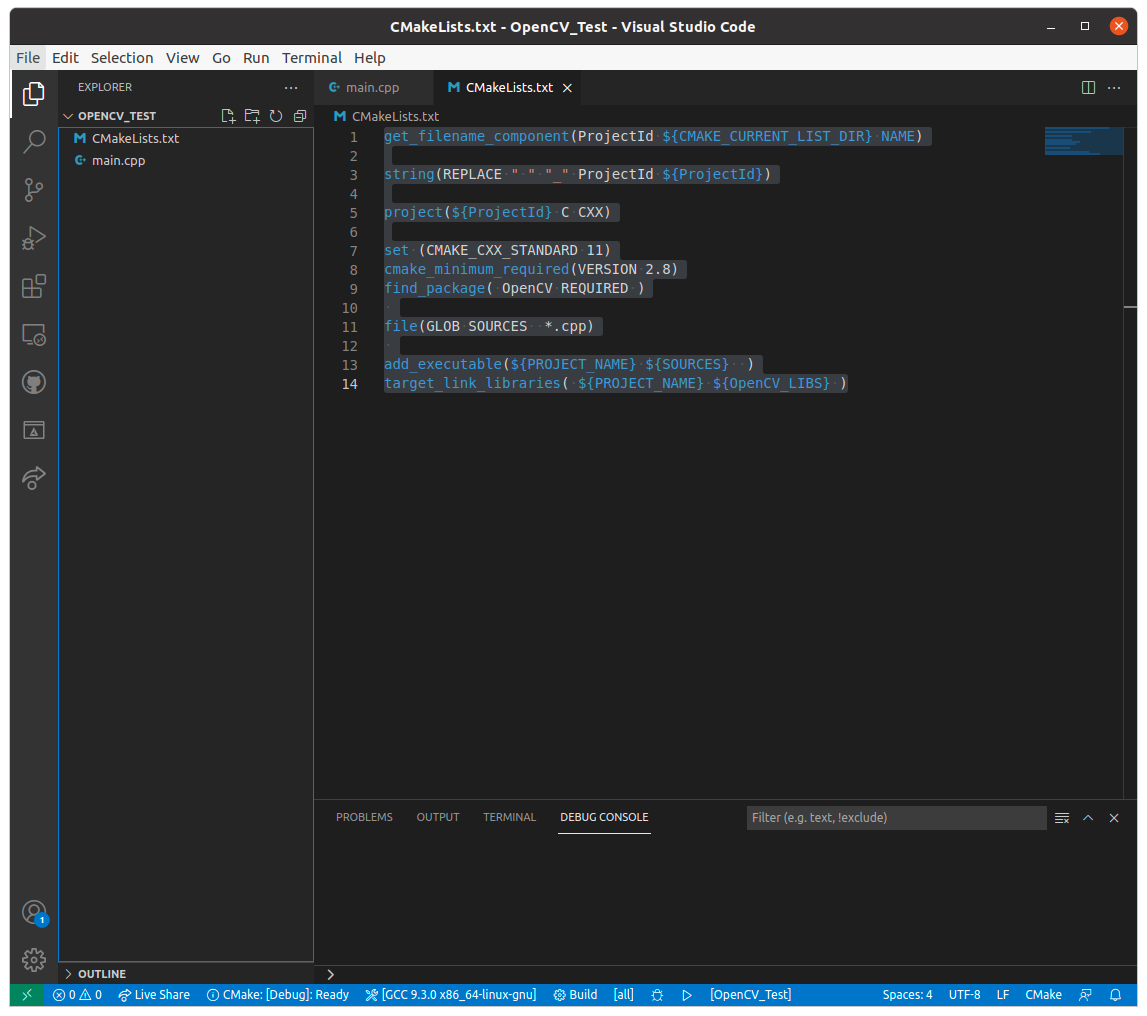Close the CMakeLists.txt tab

[x=567, y=88]
